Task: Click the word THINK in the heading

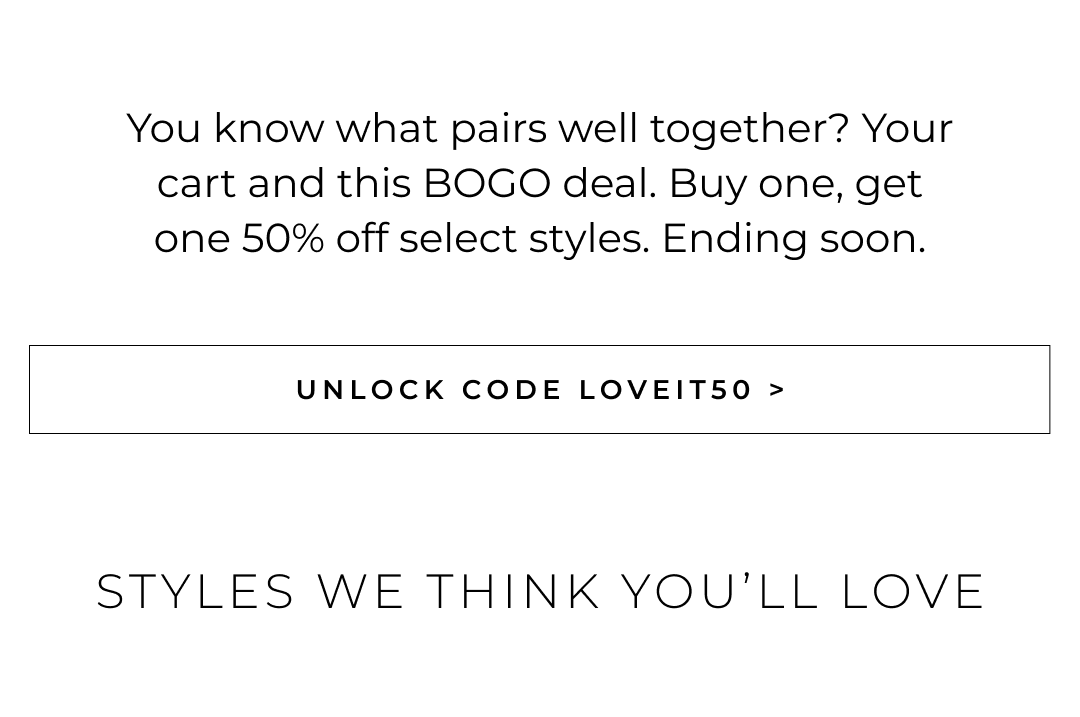Action: pyautogui.click(x=514, y=591)
